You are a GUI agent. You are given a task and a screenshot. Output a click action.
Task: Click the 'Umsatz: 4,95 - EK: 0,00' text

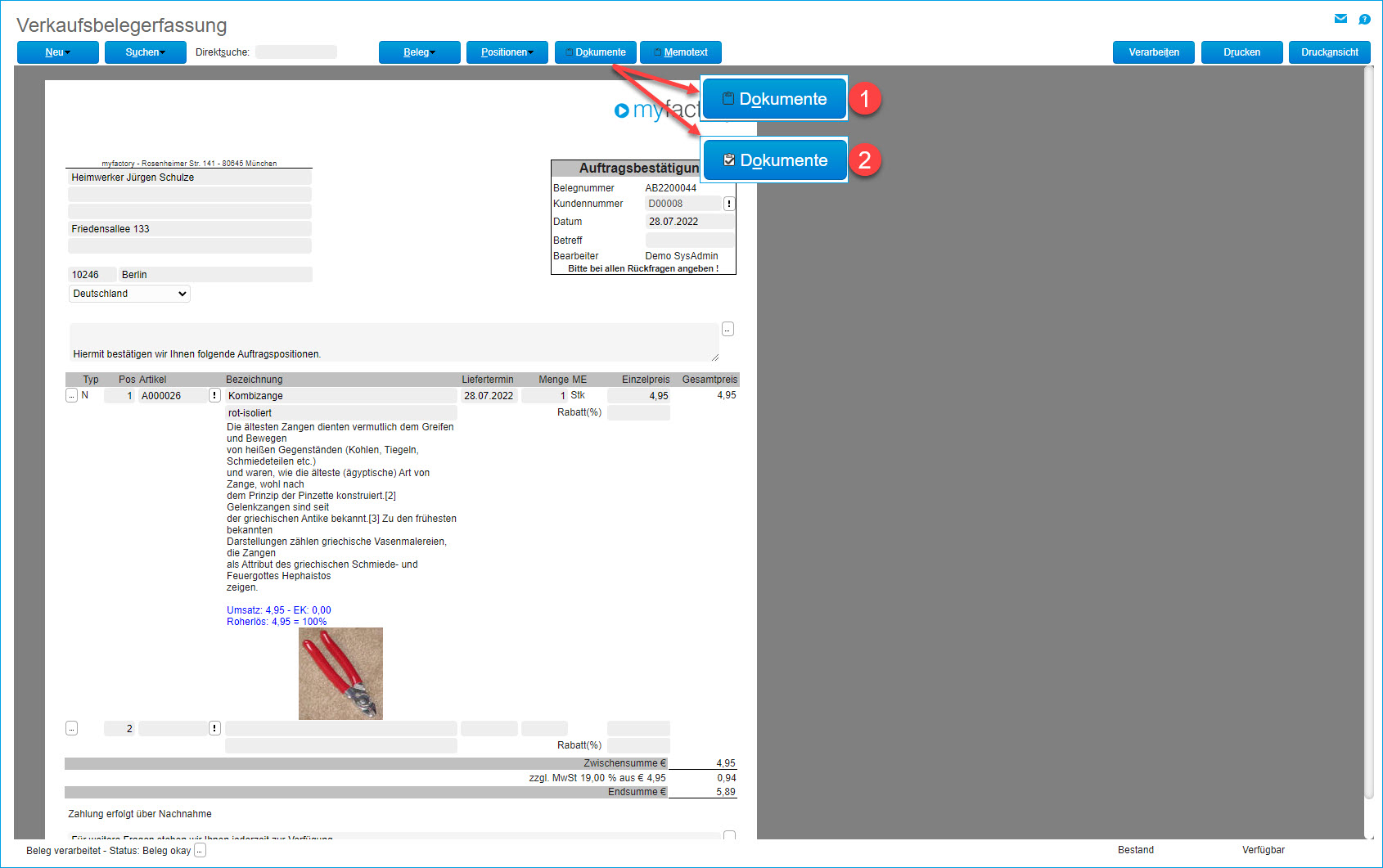tap(279, 610)
